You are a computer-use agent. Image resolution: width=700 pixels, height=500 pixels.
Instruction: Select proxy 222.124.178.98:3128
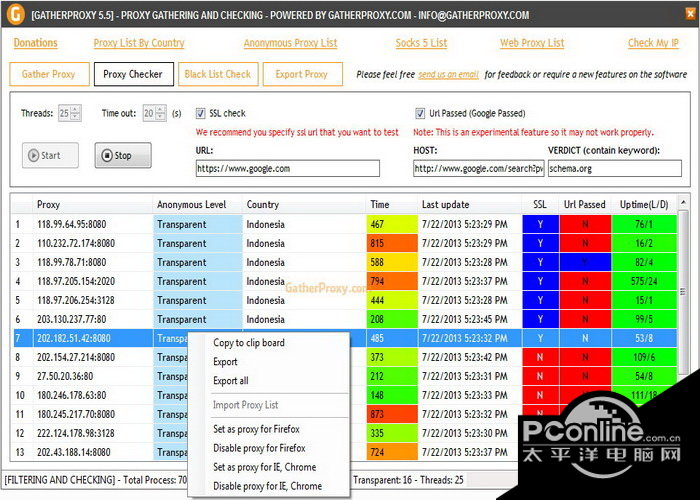[x=76, y=433]
